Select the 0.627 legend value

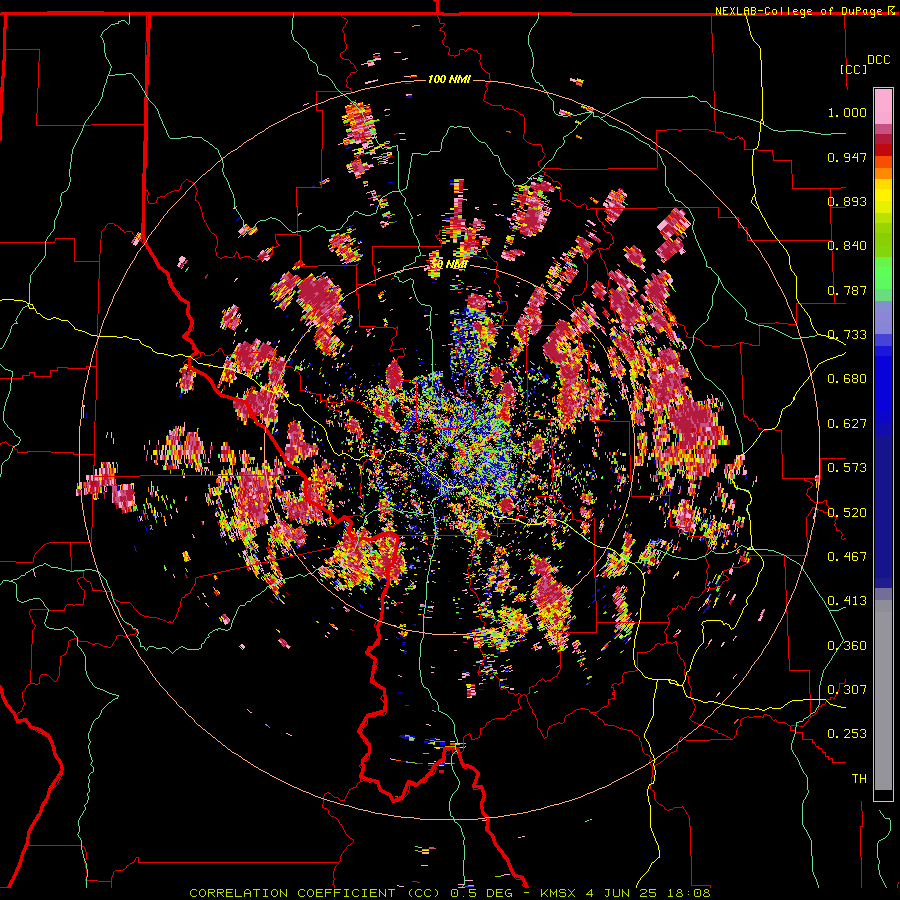pyautogui.click(x=847, y=424)
